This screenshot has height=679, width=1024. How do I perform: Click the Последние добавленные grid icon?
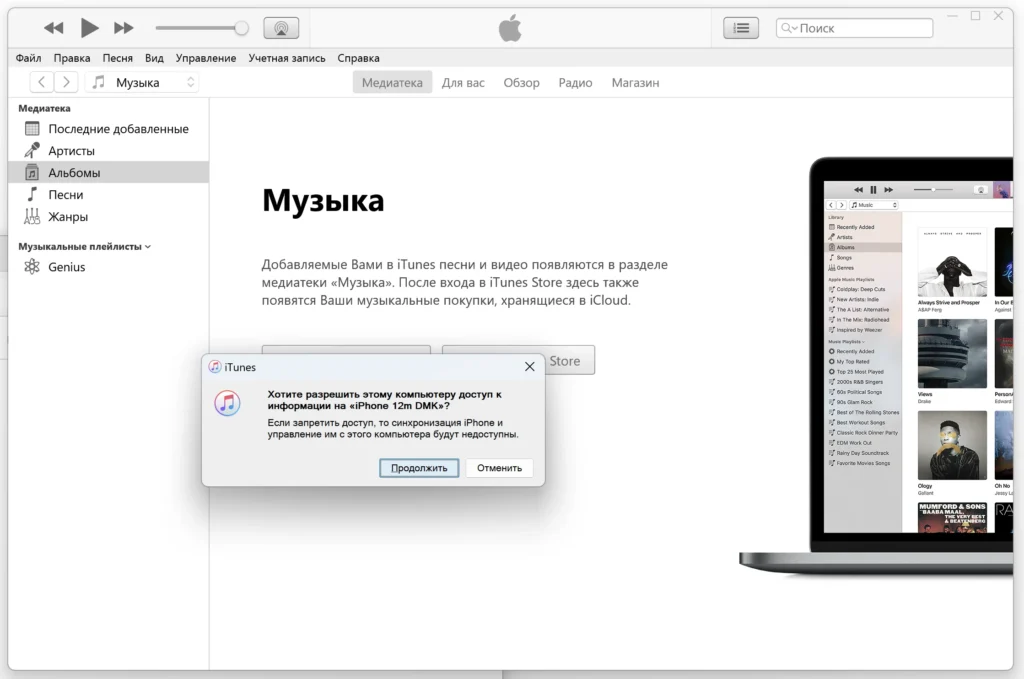click(x=32, y=129)
